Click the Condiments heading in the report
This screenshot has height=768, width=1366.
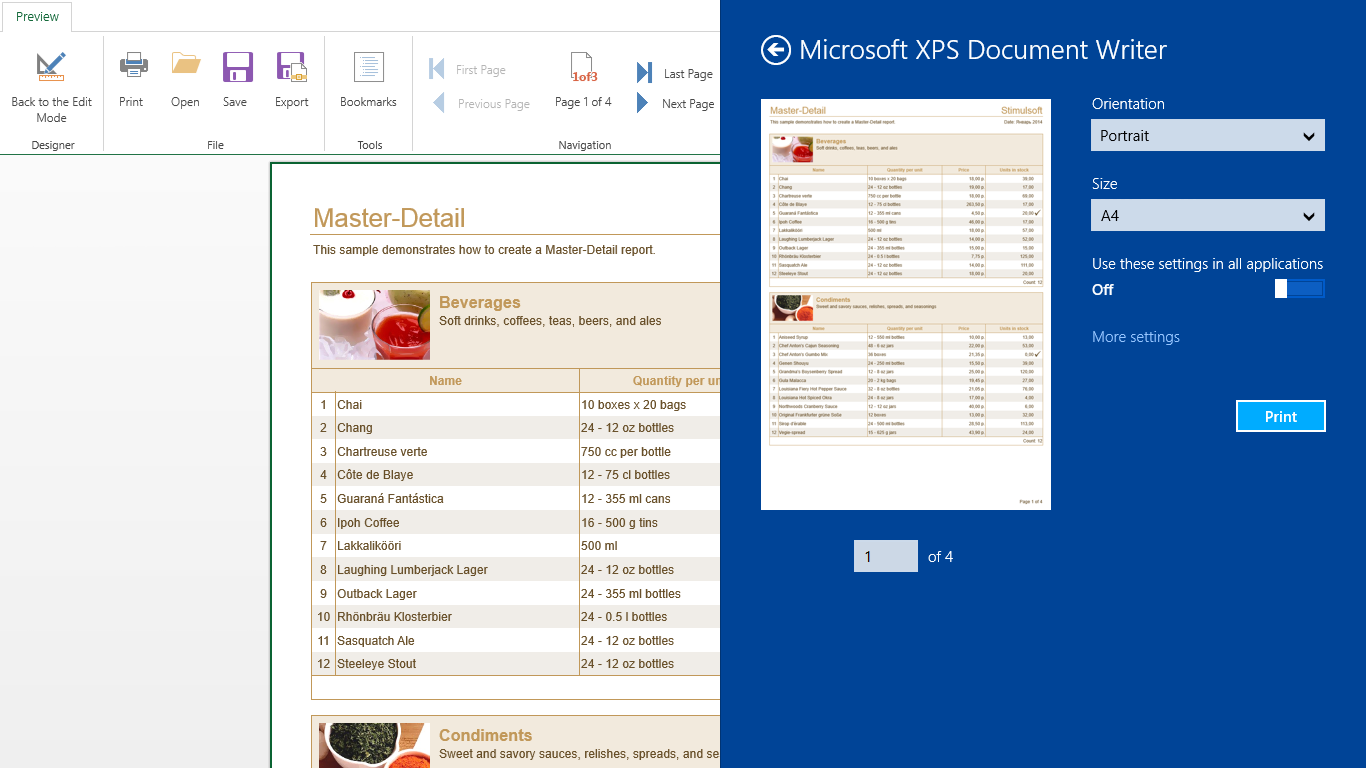485,735
